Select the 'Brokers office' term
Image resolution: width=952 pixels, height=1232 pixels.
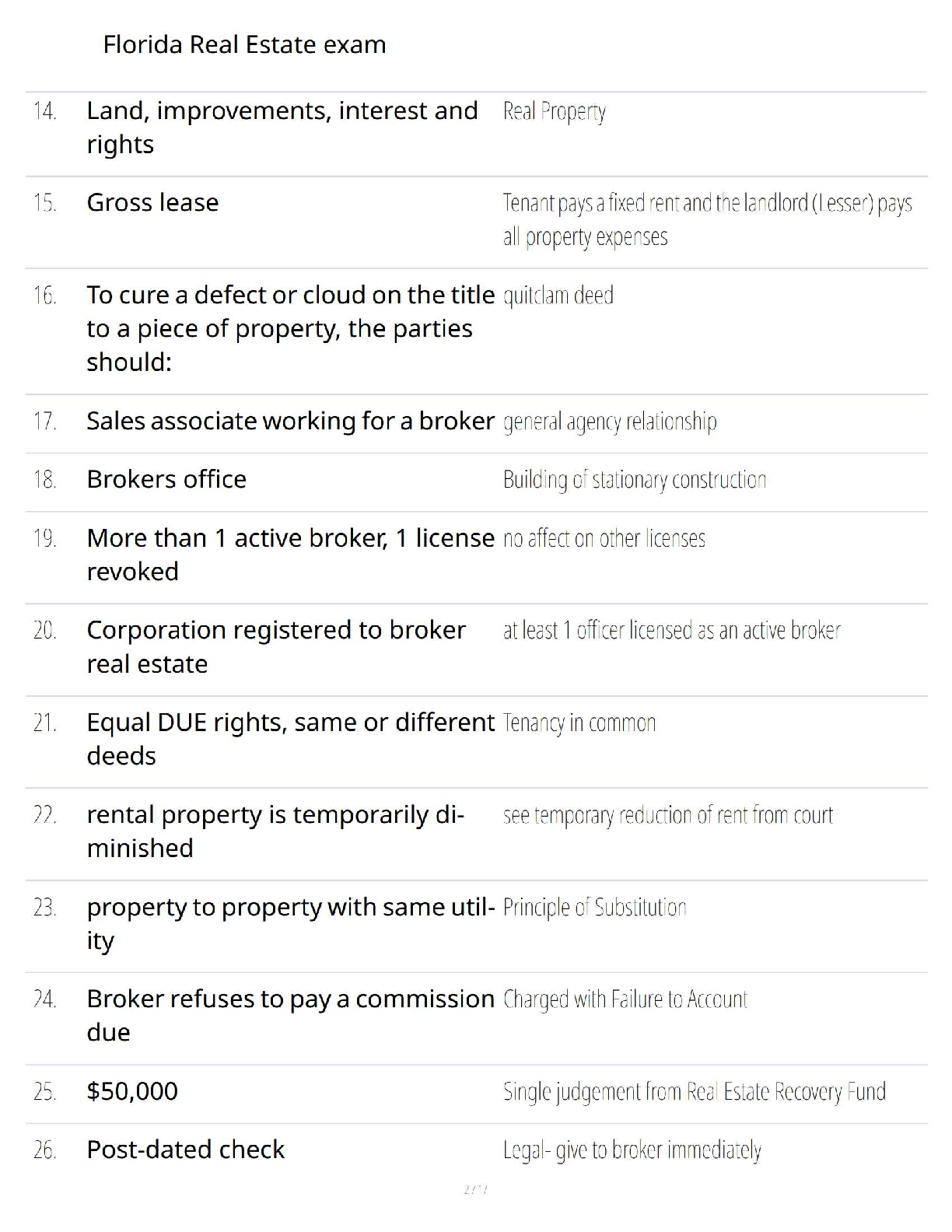[x=166, y=479]
